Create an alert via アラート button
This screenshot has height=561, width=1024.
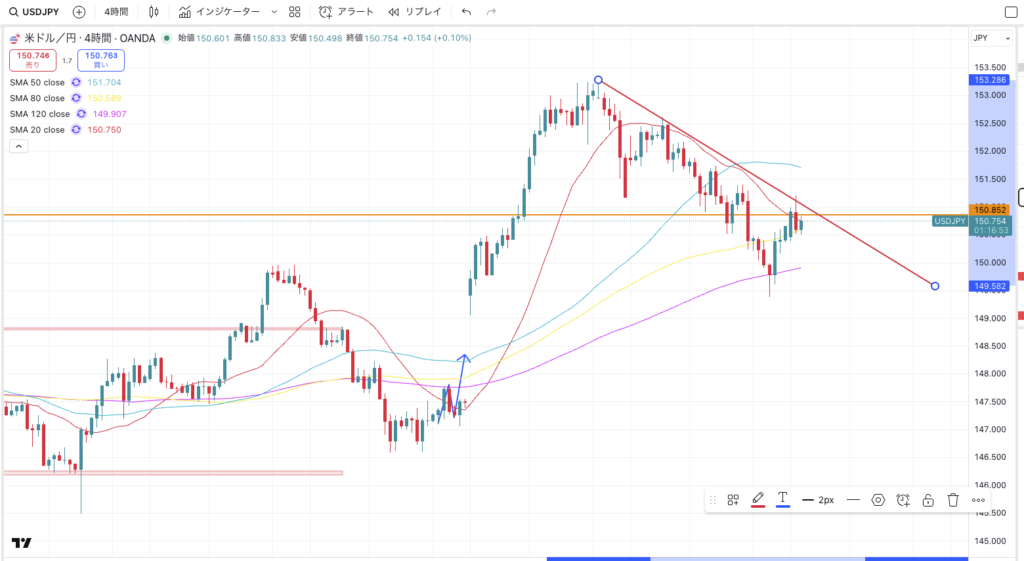click(x=346, y=12)
